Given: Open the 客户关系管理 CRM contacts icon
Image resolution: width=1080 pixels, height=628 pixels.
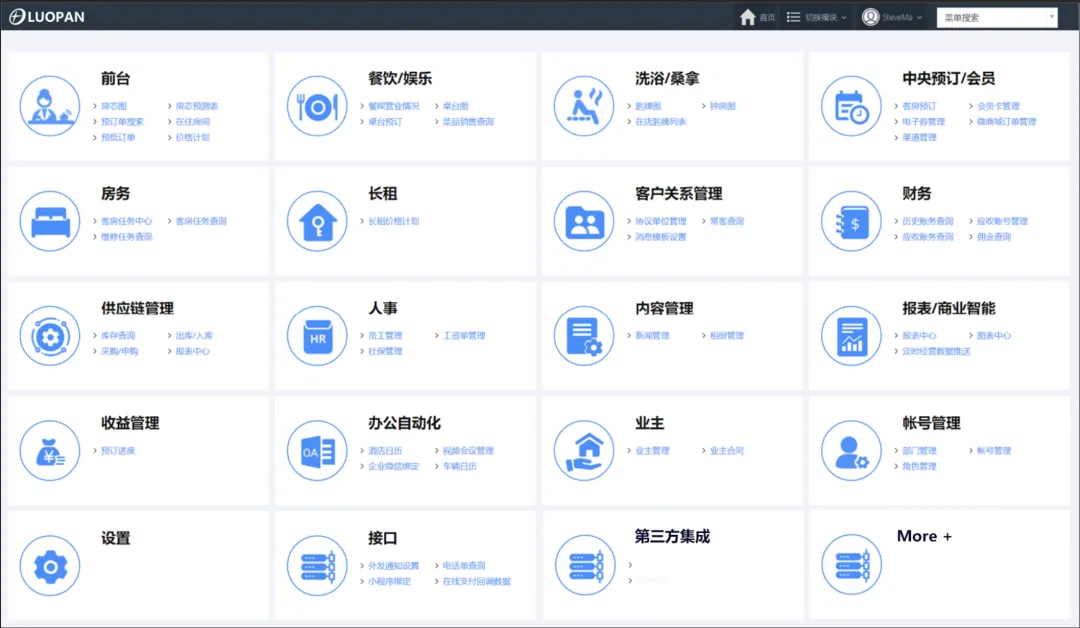Looking at the screenshot, I should (584, 220).
